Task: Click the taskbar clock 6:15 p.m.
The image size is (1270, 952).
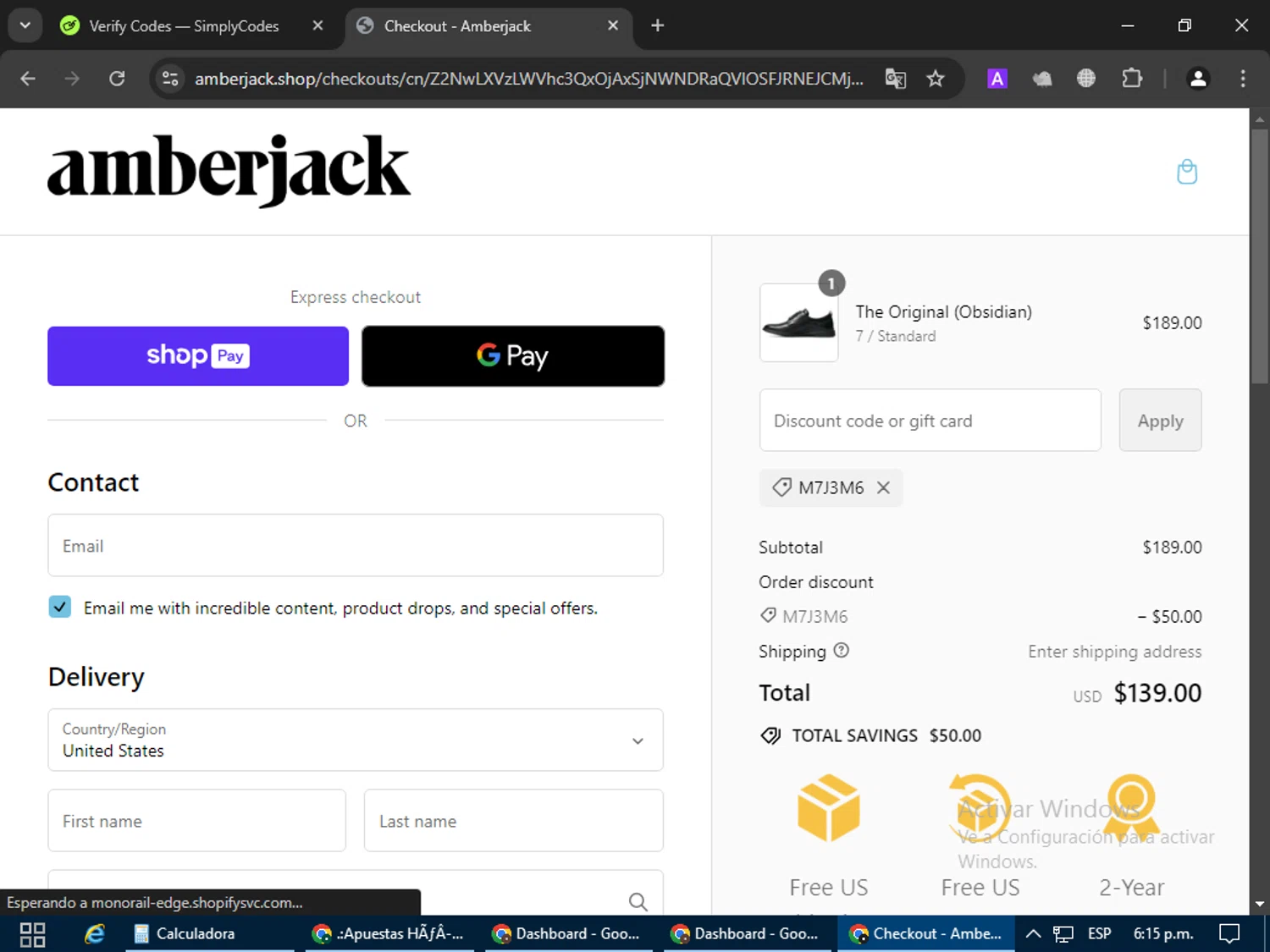Action: coord(1163,934)
